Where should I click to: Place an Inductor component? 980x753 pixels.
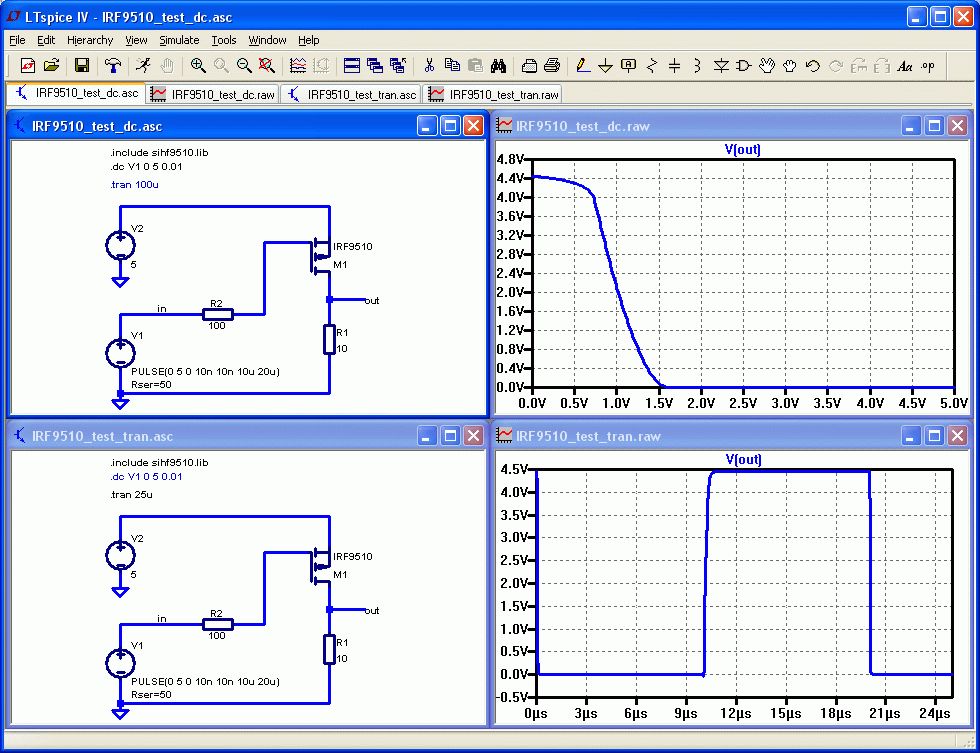(698, 66)
